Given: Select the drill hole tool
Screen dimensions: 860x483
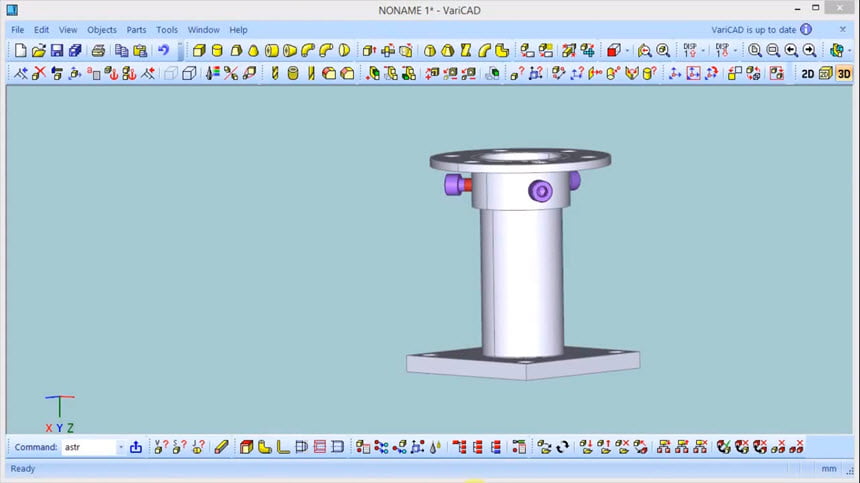Looking at the screenshot, I should [x=275, y=73].
